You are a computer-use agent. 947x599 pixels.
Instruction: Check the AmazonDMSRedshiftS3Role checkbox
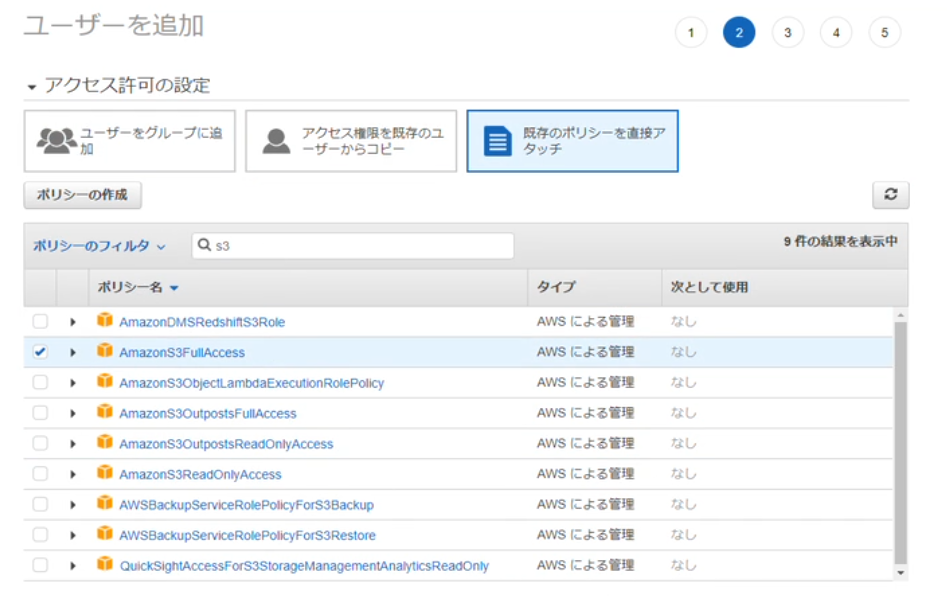pyautogui.click(x=40, y=321)
